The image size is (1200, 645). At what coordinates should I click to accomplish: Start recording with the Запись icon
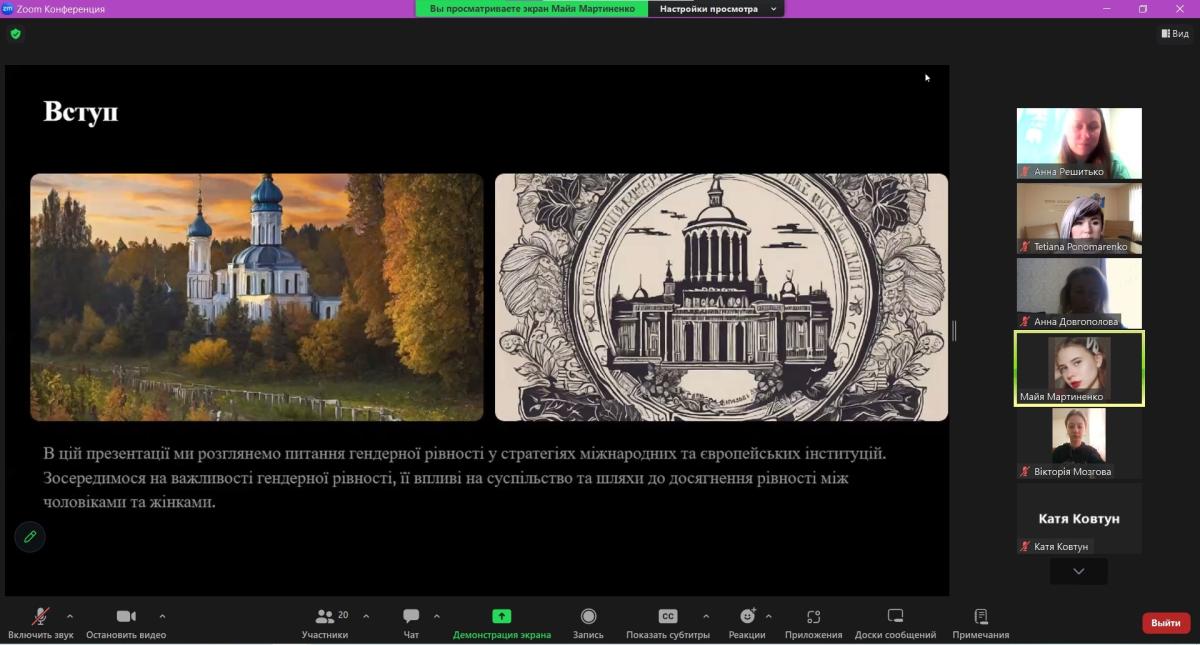[x=588, y=617]
